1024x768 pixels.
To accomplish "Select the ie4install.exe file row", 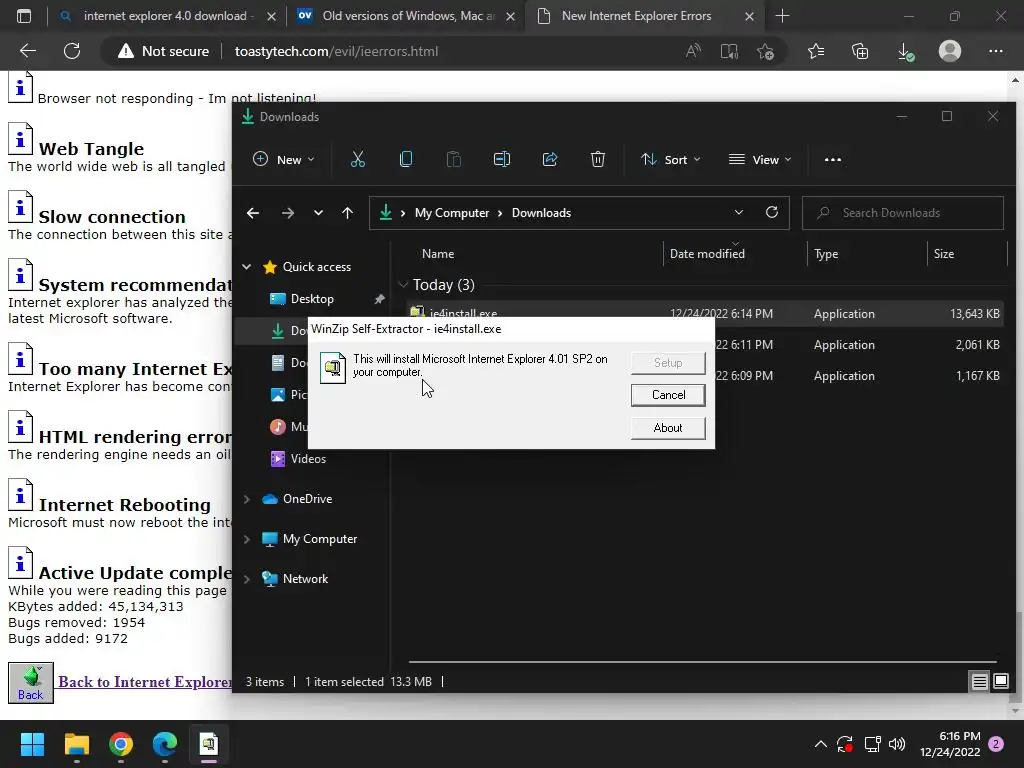I will 704,314.
